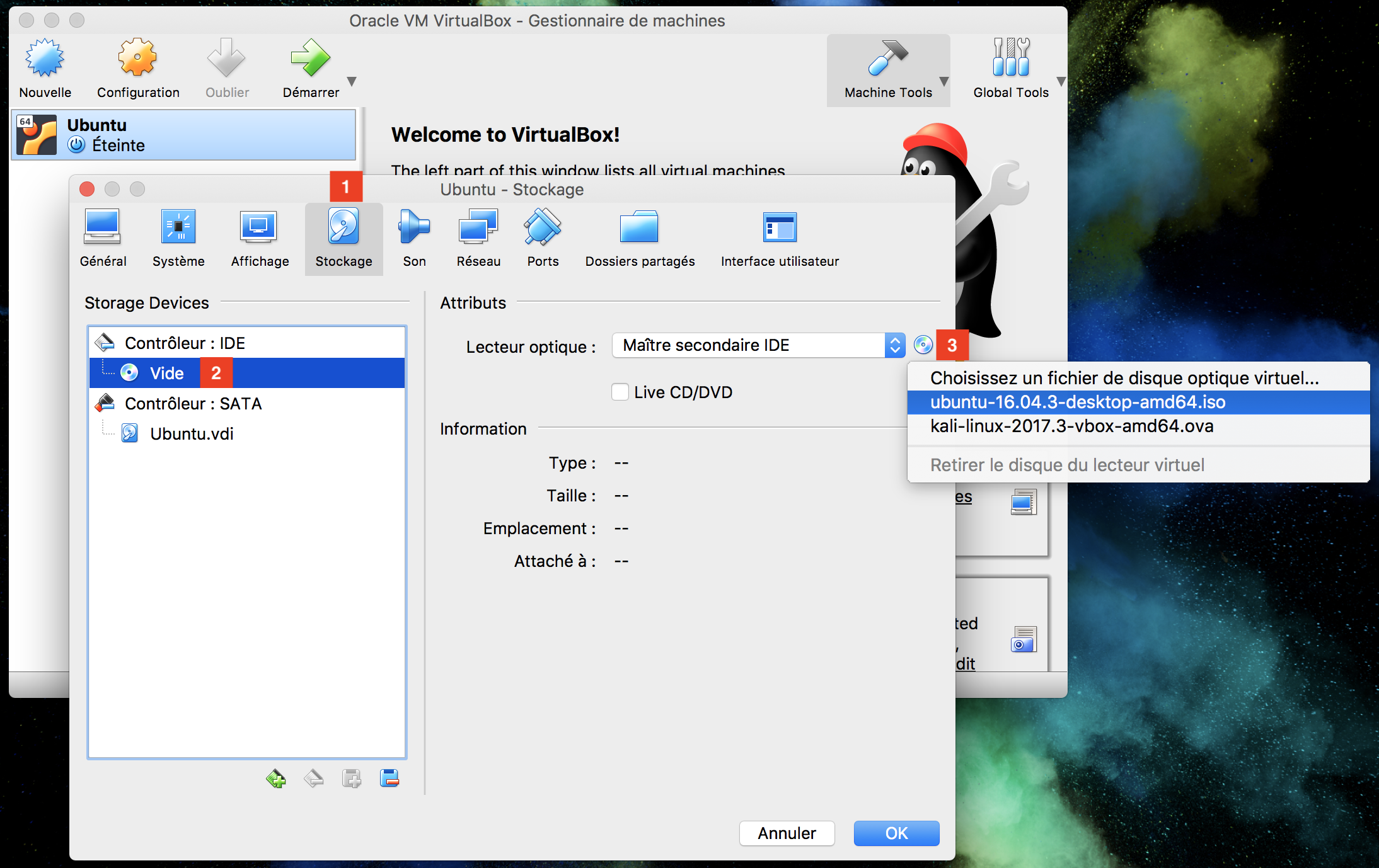The image size is (1379, 868).
Task: Open Lecteur optique Maître secondaire IDE dropdown
Action: tap(759, 345)
